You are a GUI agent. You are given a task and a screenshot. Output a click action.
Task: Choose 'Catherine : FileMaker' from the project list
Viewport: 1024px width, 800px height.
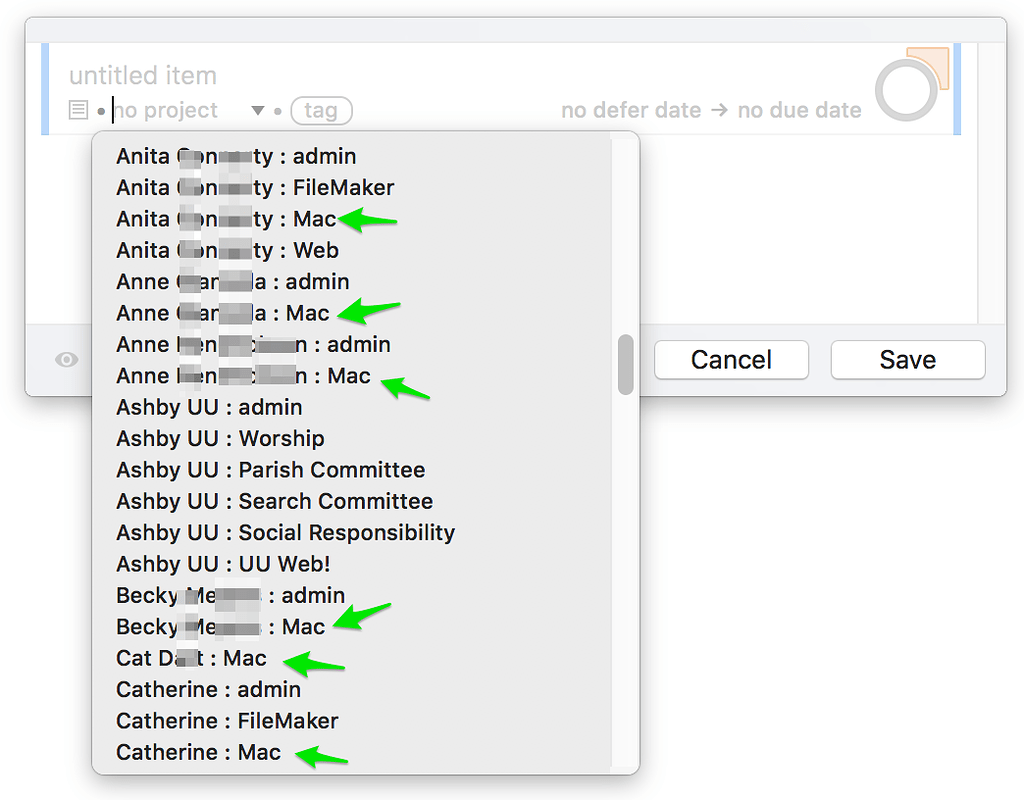227,720
